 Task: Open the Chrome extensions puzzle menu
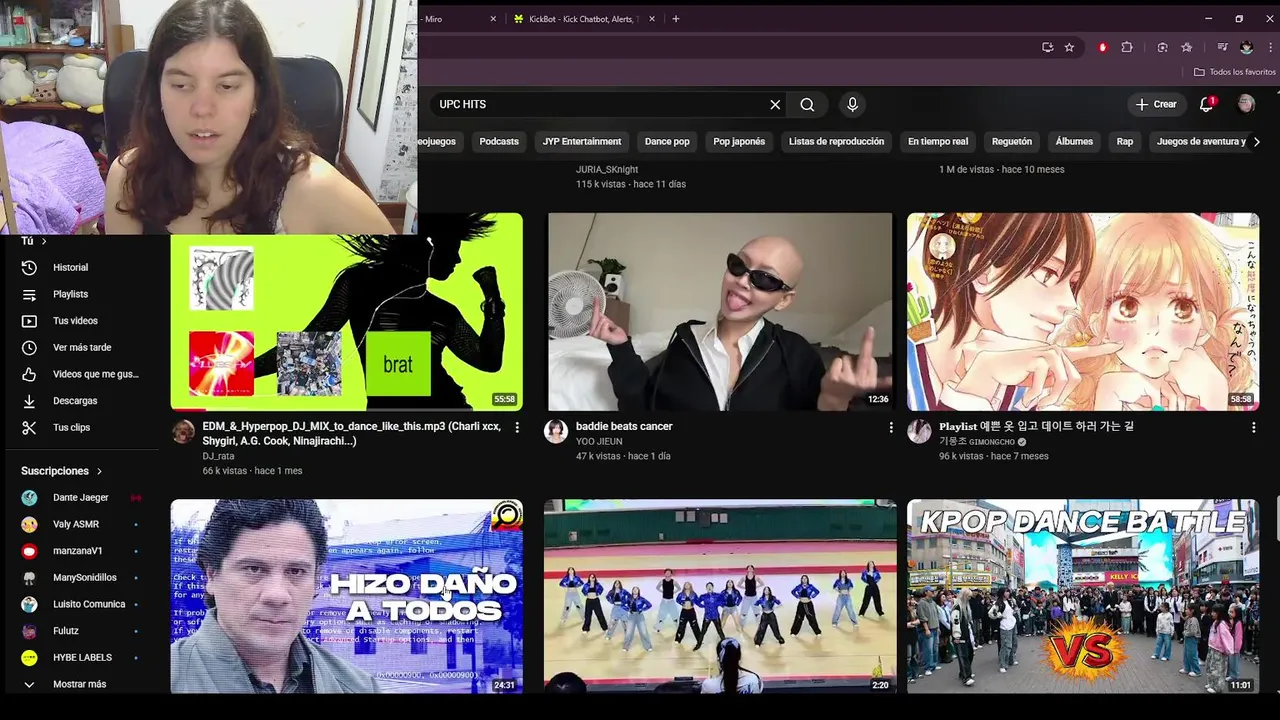coord(1127,47)
